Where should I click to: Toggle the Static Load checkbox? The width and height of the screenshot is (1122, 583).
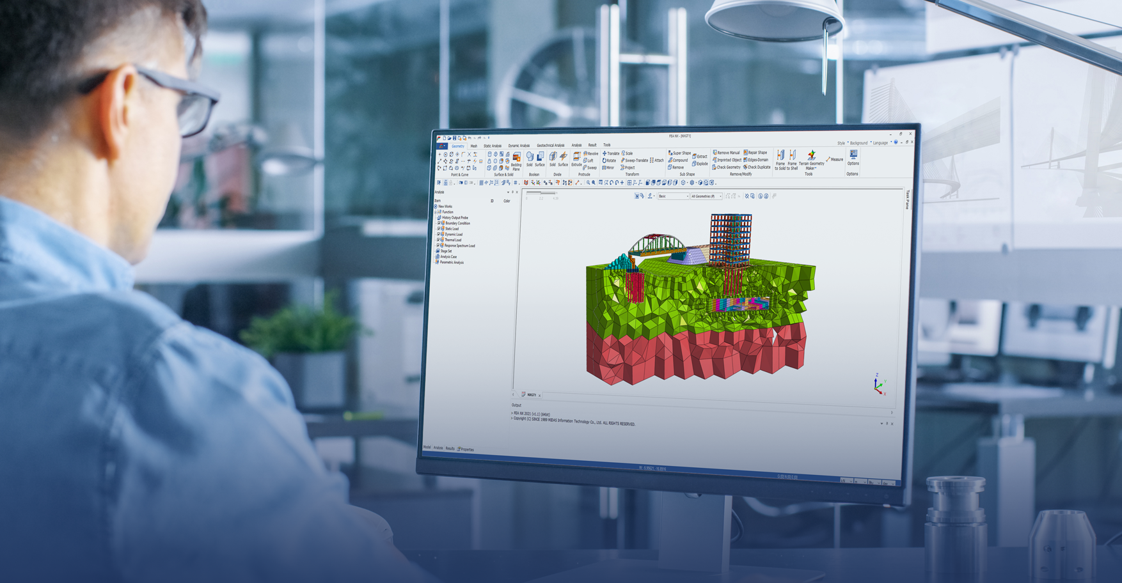(x=441, y=229)
